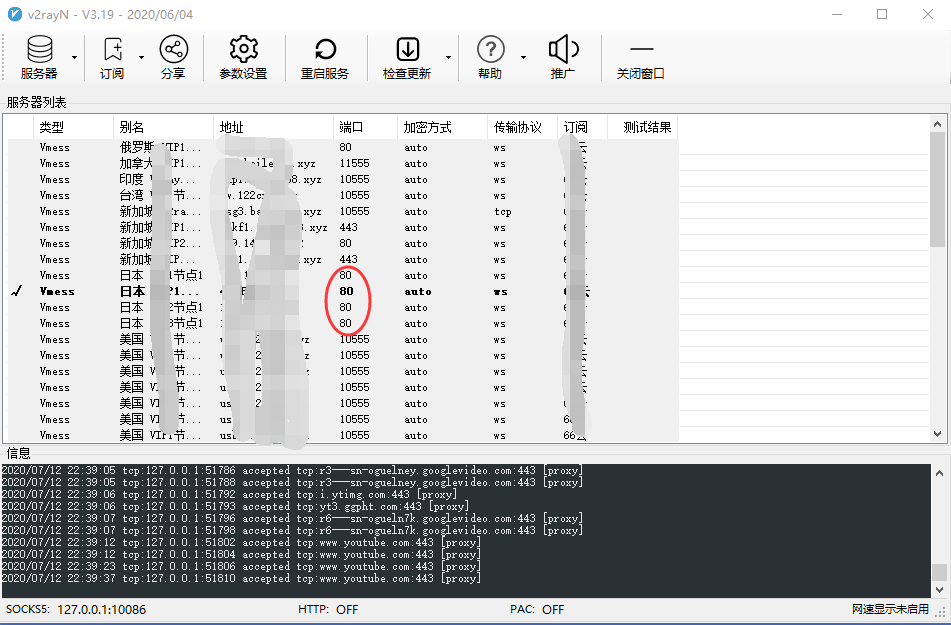Sort by 加密方式 column header

(442, 127)
